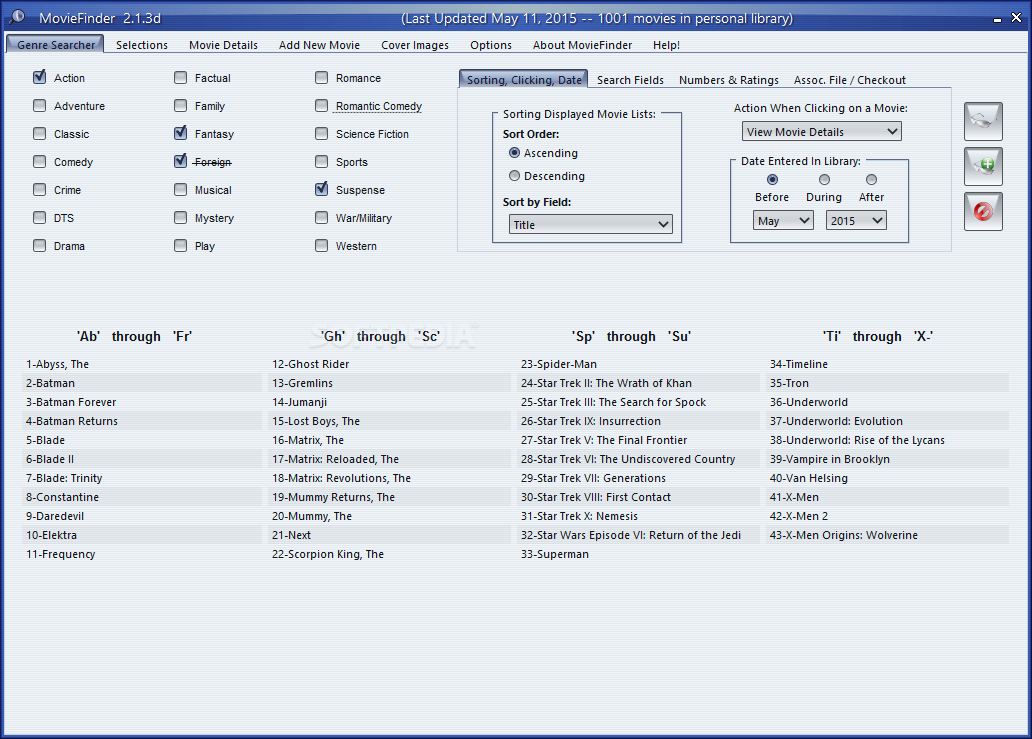Open movie '23-Spider-Man'
The width and height of the screenshot is (1032, 739).
point(558,364)
